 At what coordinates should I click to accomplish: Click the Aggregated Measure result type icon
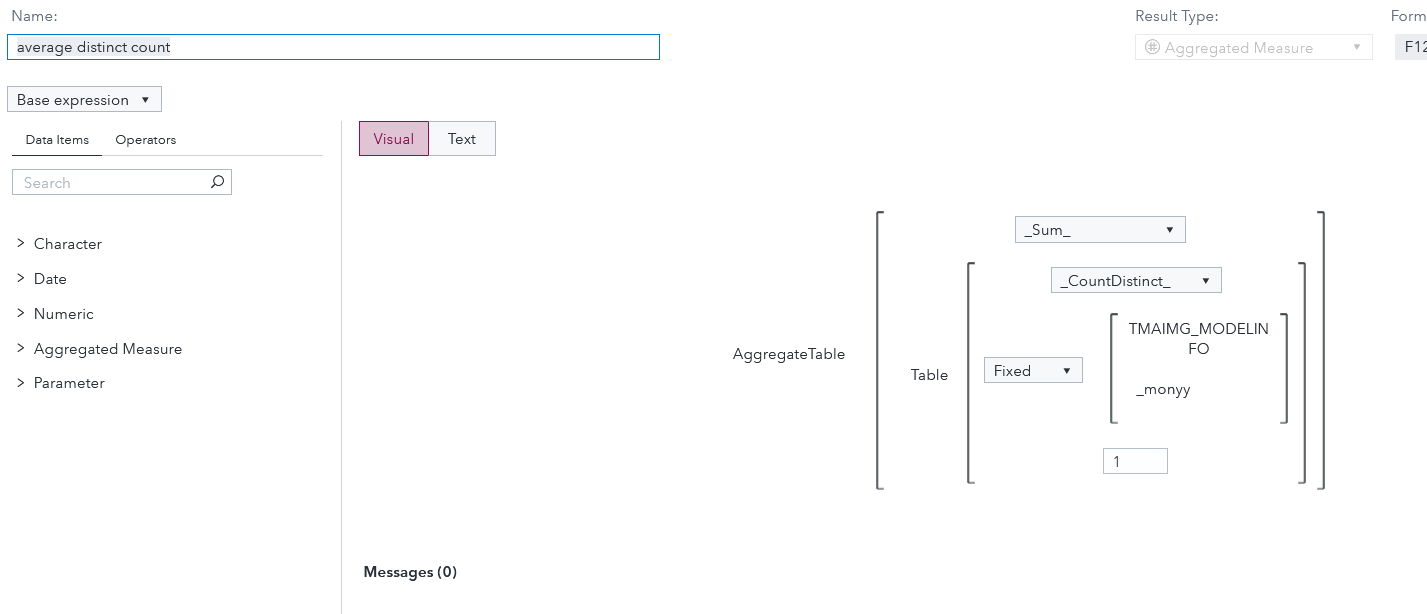click(x=1152, y=47)
